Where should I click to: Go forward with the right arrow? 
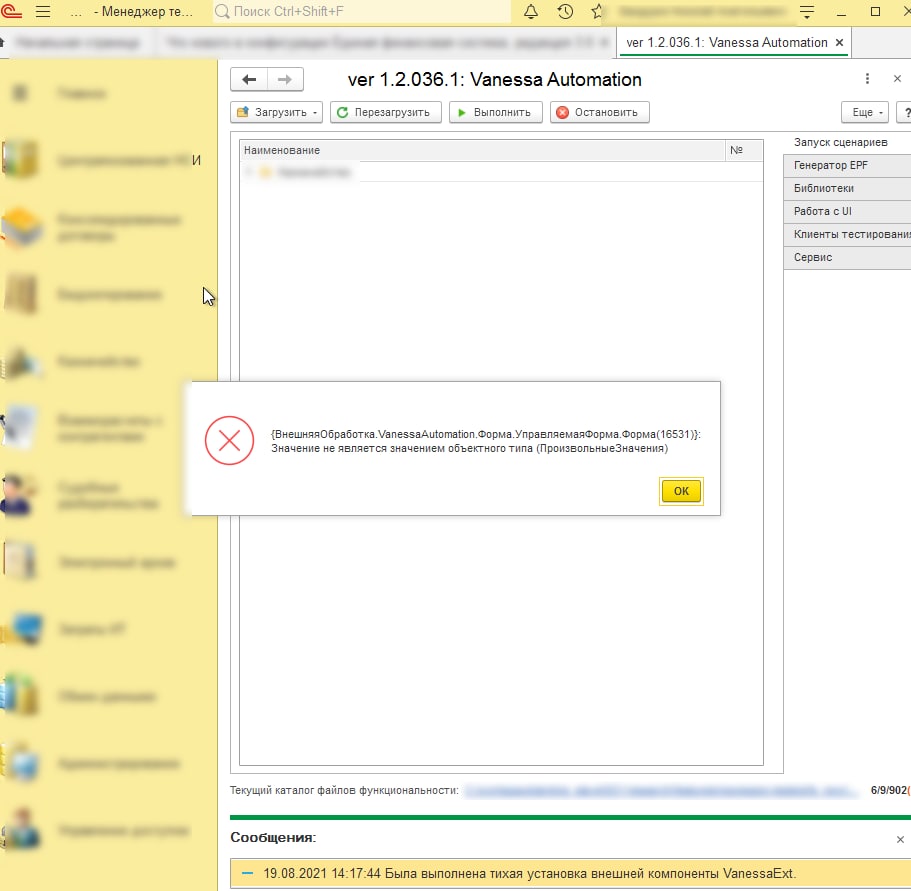click(285, 80)
